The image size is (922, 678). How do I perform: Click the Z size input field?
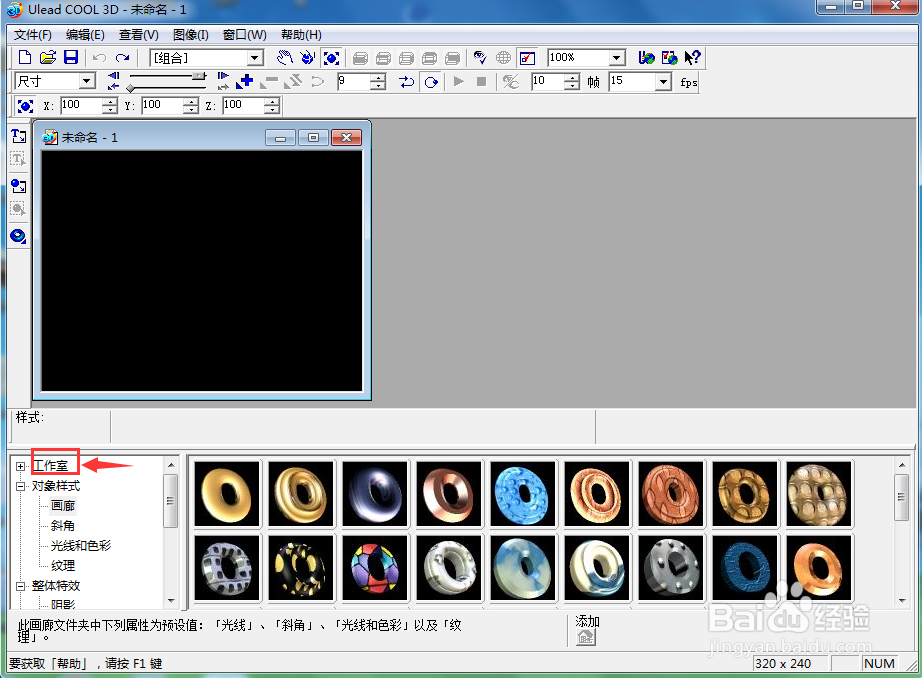coord(243,105)
